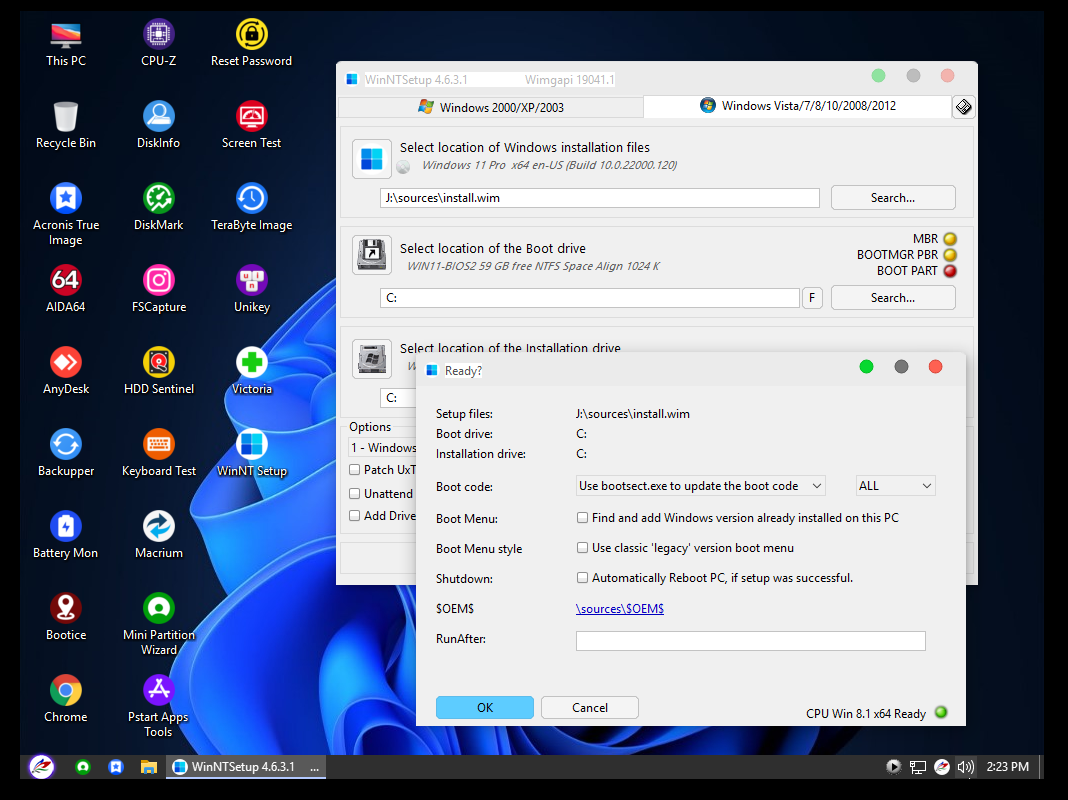This screenshot has height=800, width=1068.
Task: Launch Acronis True Image icon
Action: pos(65,214)
